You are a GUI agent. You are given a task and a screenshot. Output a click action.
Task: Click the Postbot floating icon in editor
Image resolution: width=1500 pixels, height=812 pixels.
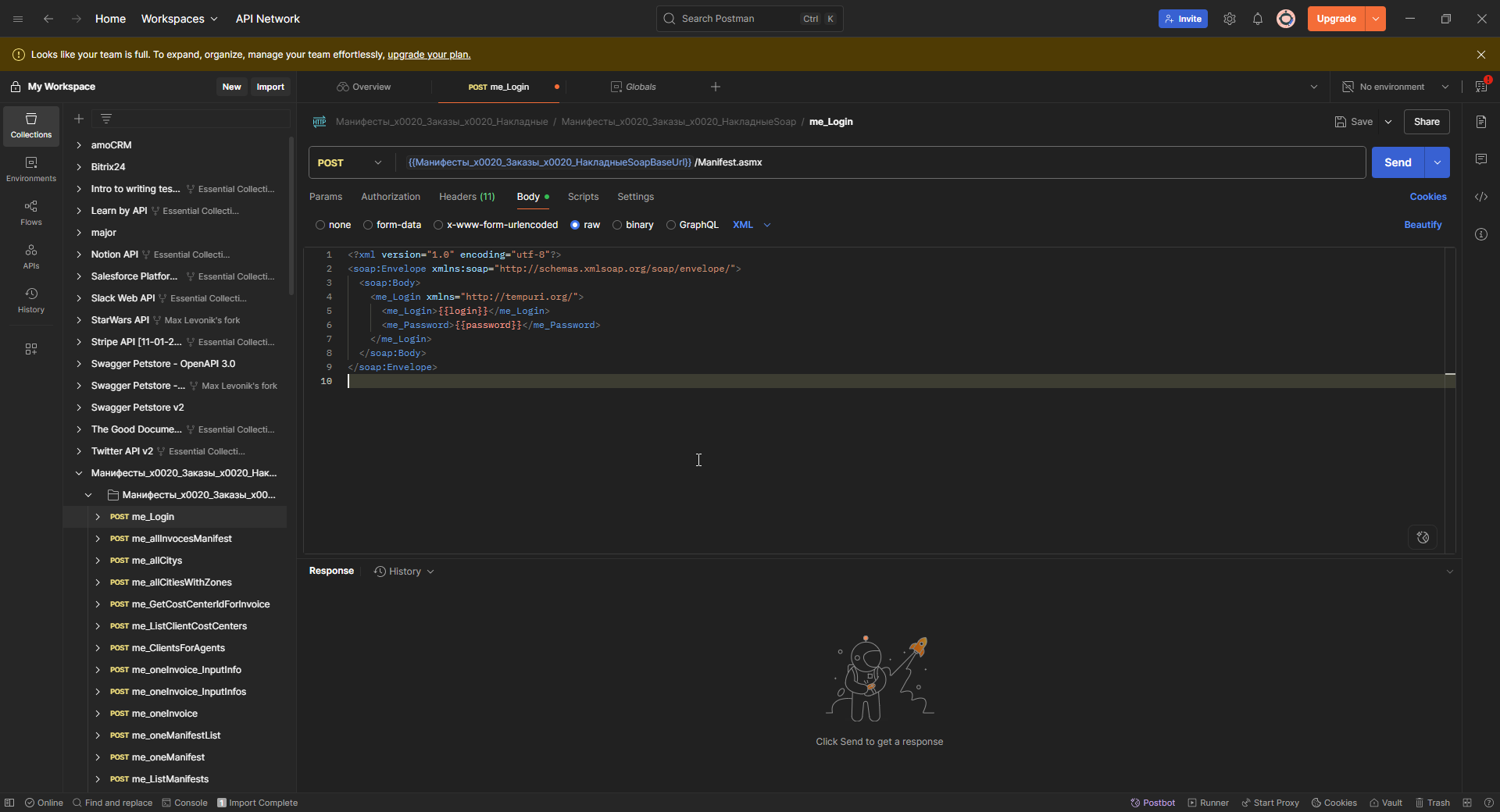point(1423,537)
